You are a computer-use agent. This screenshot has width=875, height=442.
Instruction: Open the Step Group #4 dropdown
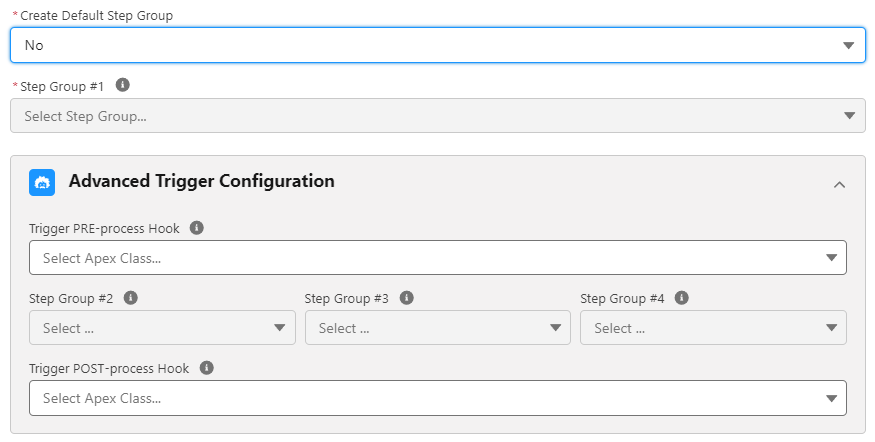click(x=713, y=328)
